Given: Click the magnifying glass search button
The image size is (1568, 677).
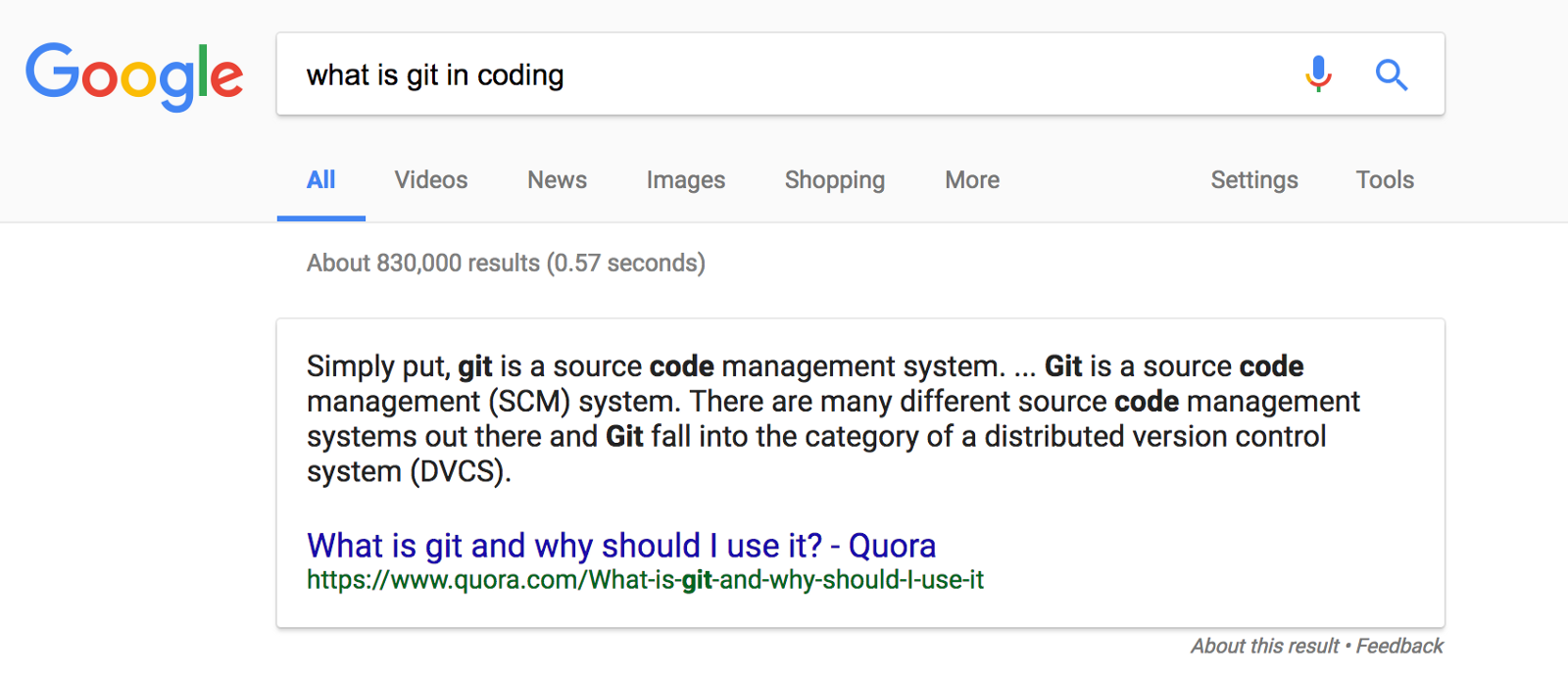Looking at the screenshot, I should pyautogui.click(x=1391, y=74).
